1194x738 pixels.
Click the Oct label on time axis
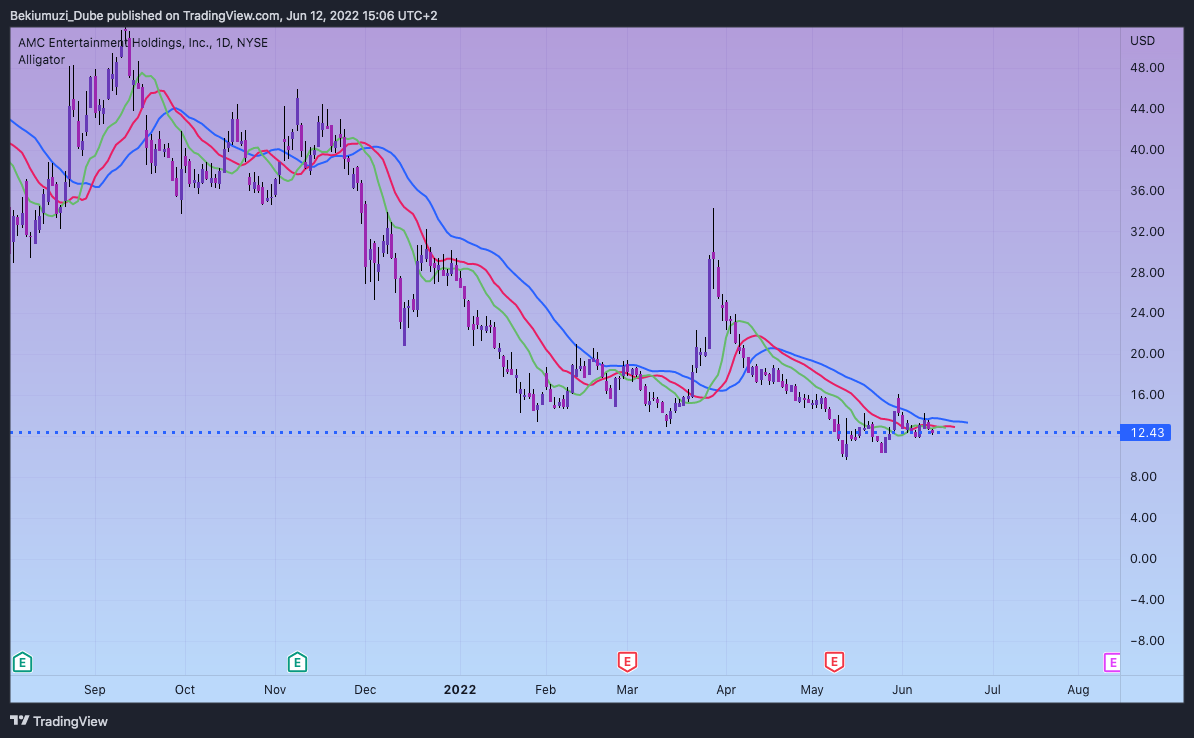[x=184, y=689]
